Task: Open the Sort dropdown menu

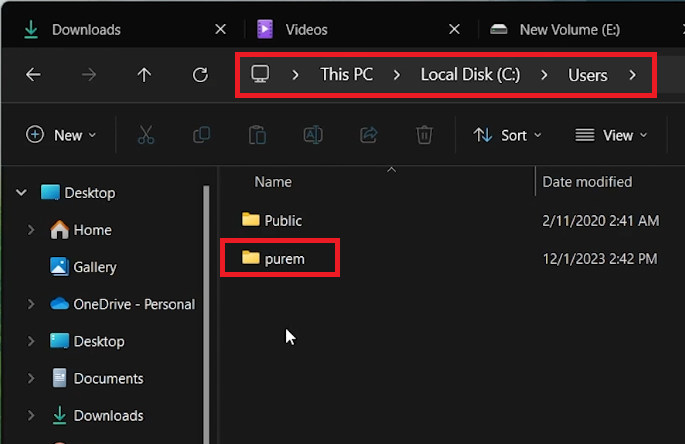Action: point(507,135)
